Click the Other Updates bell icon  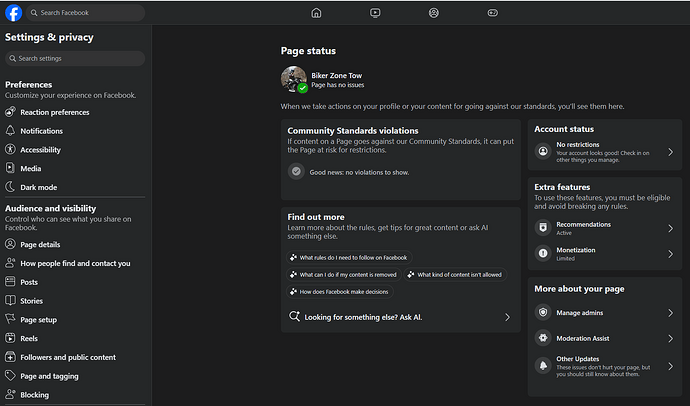coord(543,366)
